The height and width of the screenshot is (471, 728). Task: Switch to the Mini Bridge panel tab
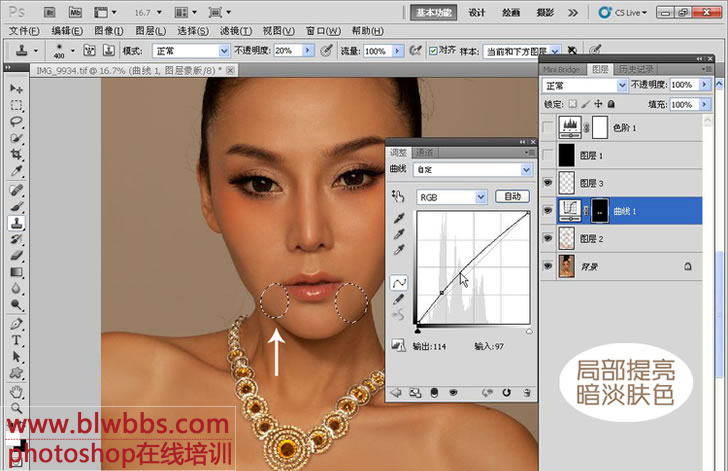point(561,69)
